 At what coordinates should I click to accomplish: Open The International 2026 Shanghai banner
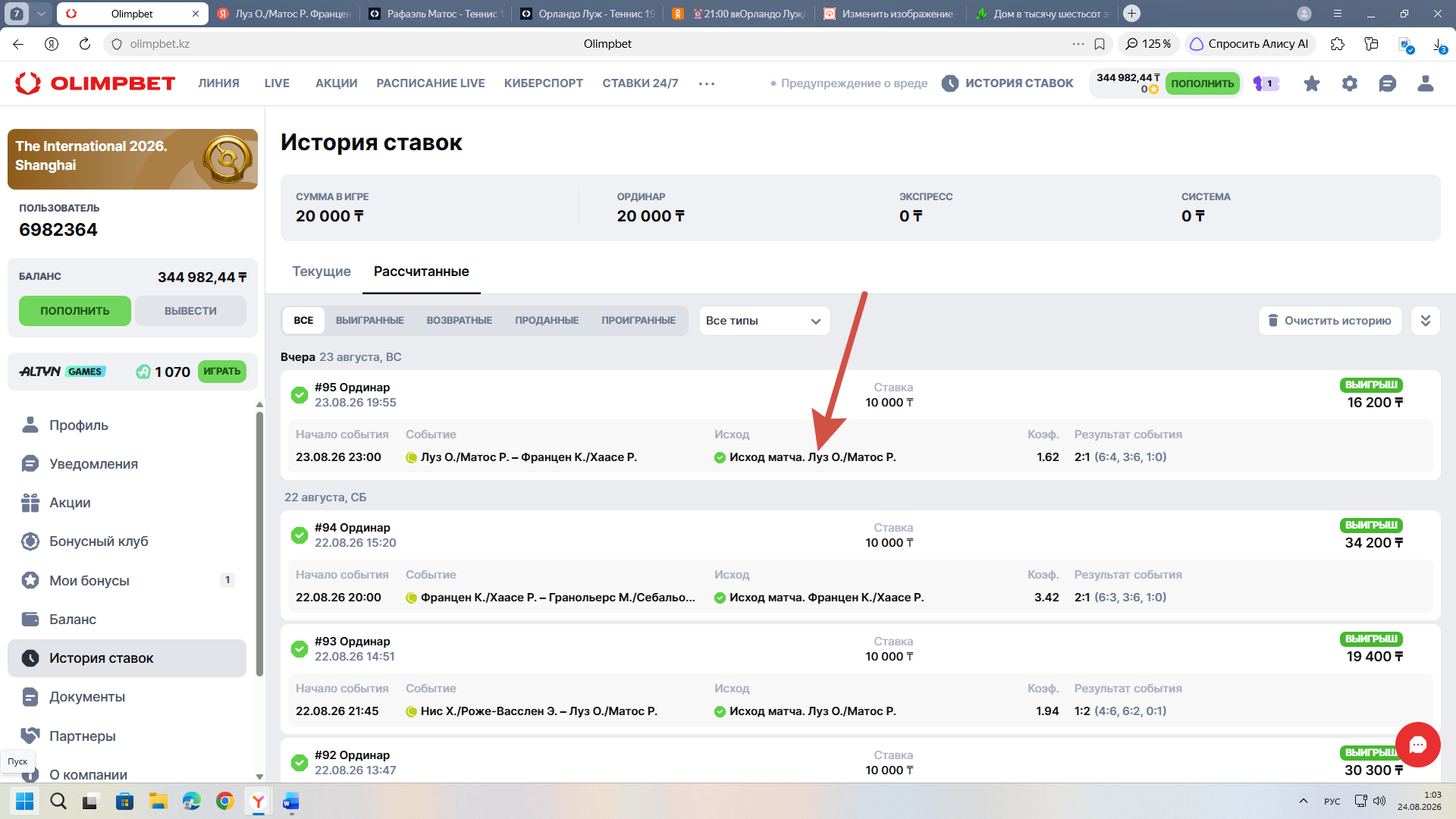(x=133, y=159)
